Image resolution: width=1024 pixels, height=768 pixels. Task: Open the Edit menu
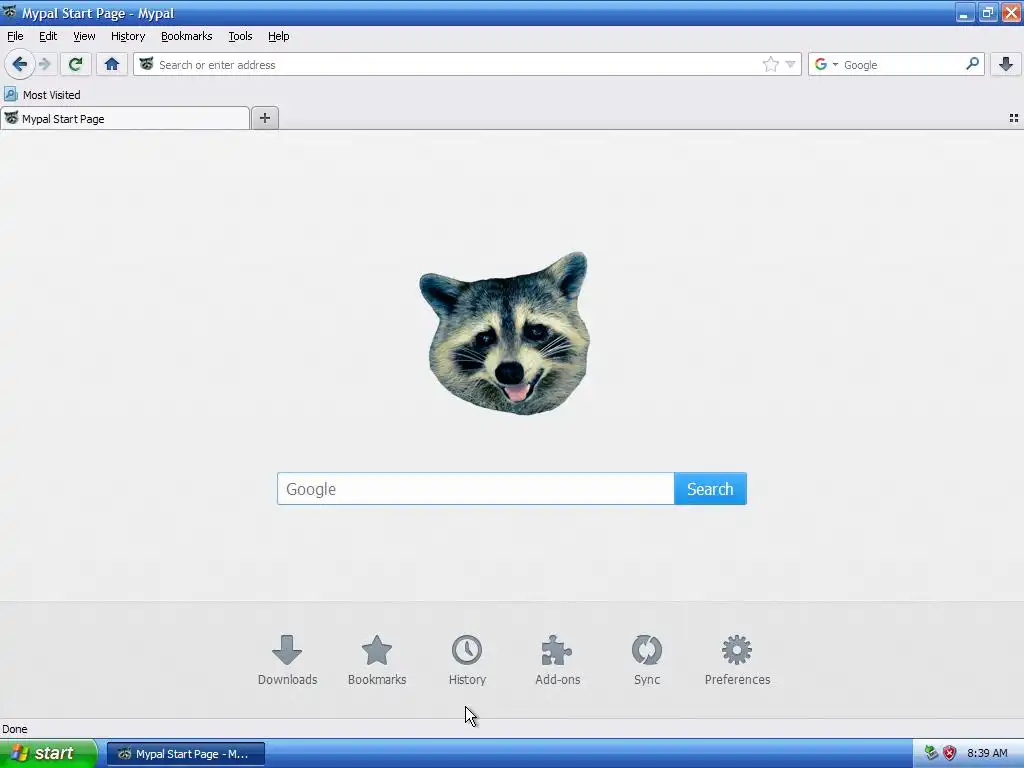point(48,36)
